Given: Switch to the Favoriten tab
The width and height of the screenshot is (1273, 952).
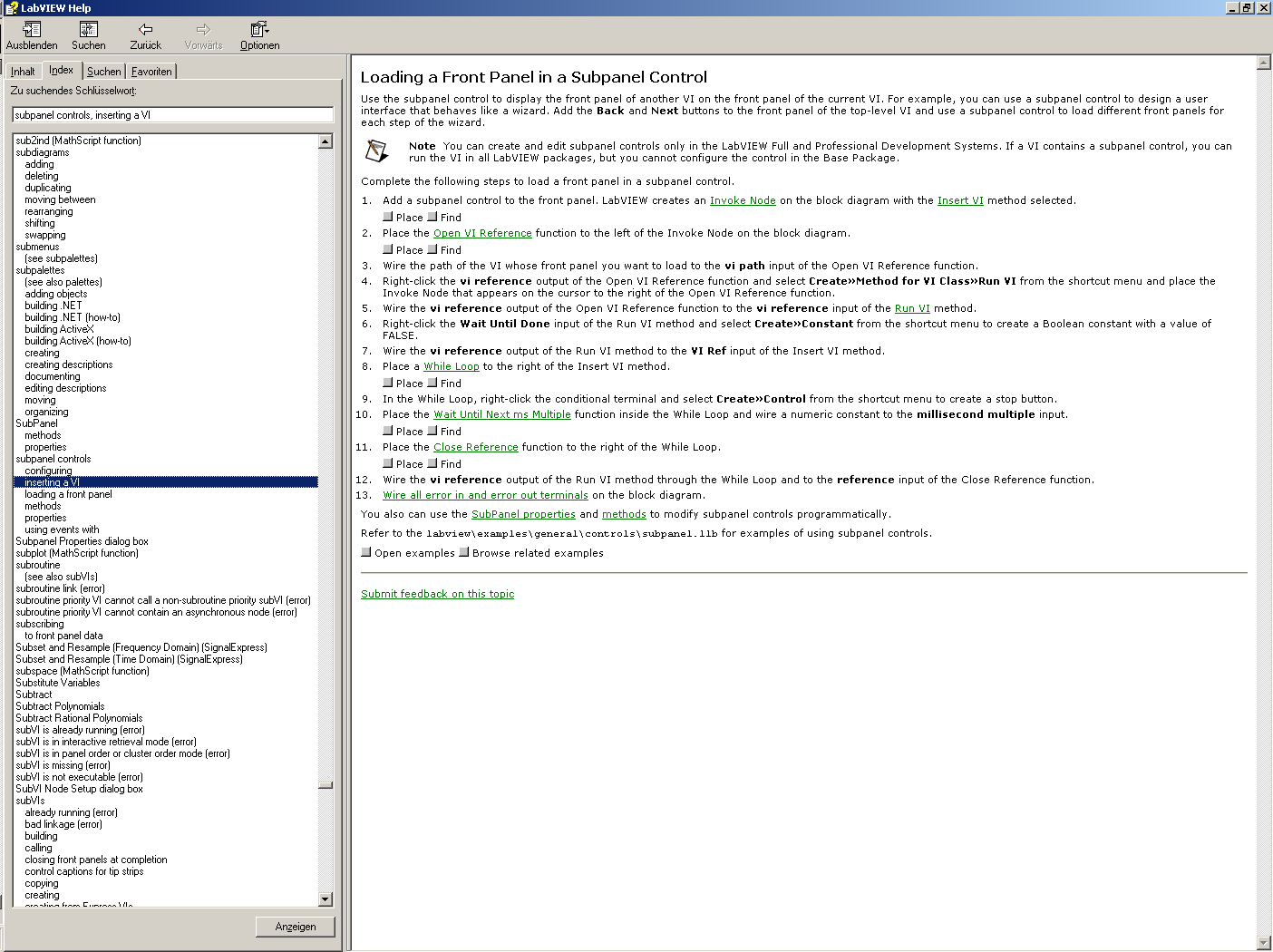Looking at the screenshot, I should coord(151,72).
